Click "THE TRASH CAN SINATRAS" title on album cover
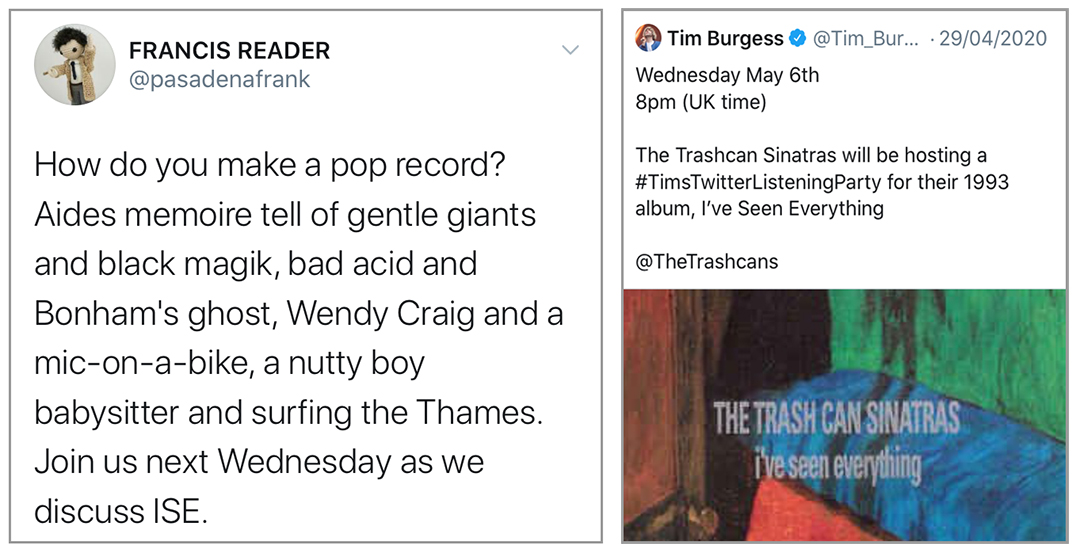The height and width of the screenshot is (553, 1080). pyautogui.click(x=836, y=419)
